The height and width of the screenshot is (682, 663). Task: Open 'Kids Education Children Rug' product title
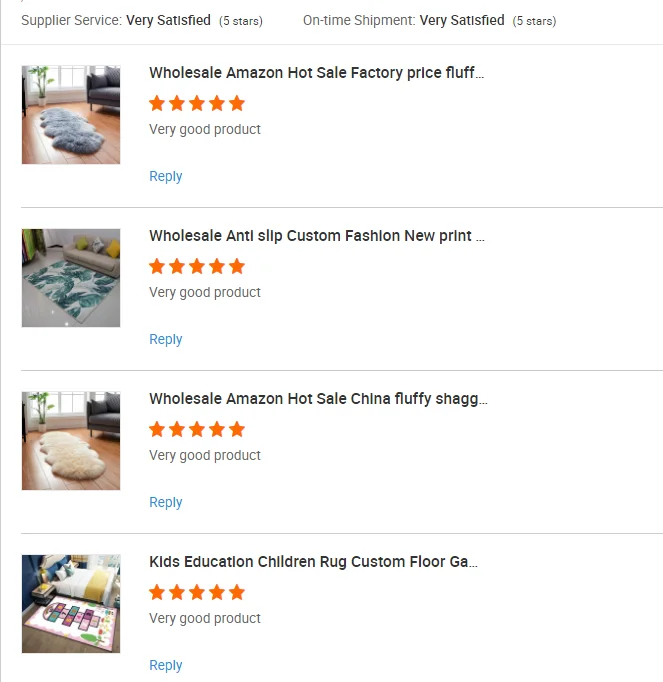(x=313, y=562)
